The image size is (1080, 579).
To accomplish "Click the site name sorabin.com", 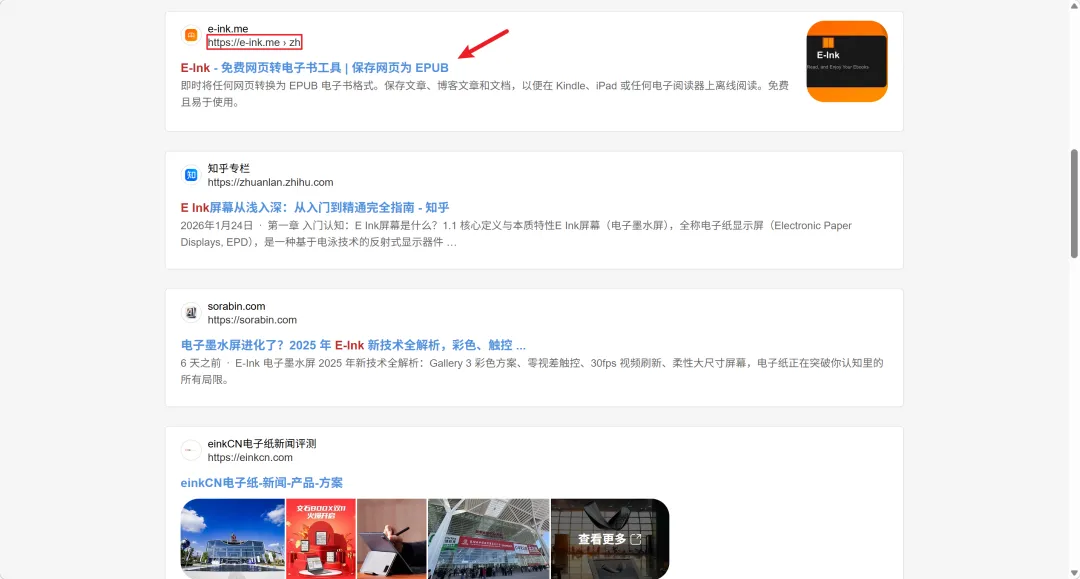I will [x=236, y=306].
